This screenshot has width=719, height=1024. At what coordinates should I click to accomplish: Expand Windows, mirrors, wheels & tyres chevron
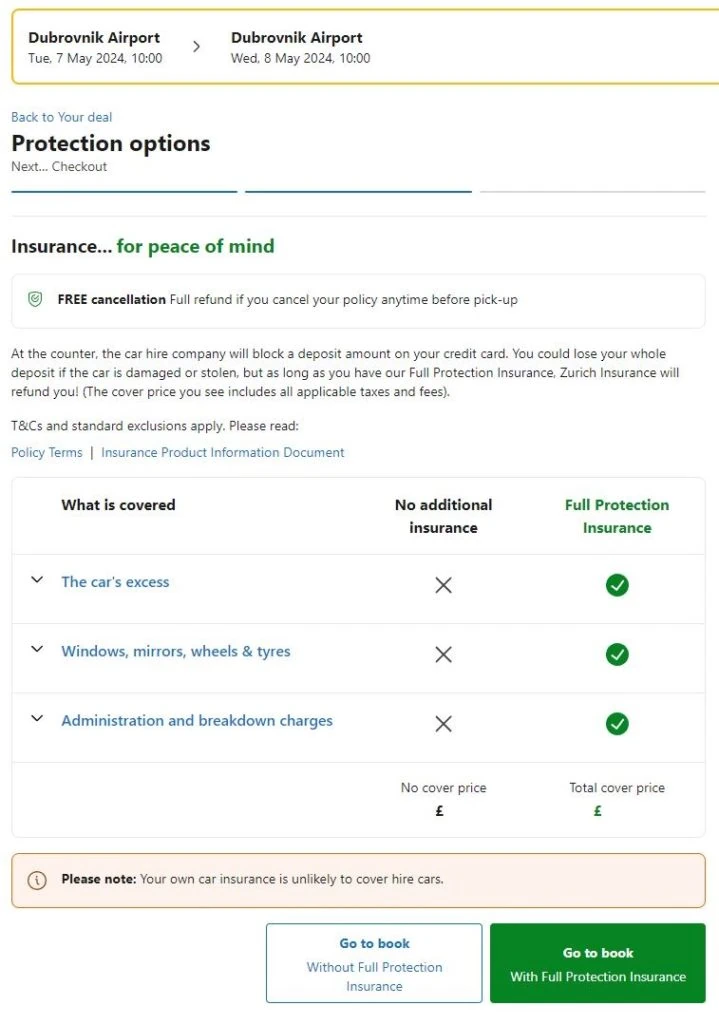(x=37, y=649)
